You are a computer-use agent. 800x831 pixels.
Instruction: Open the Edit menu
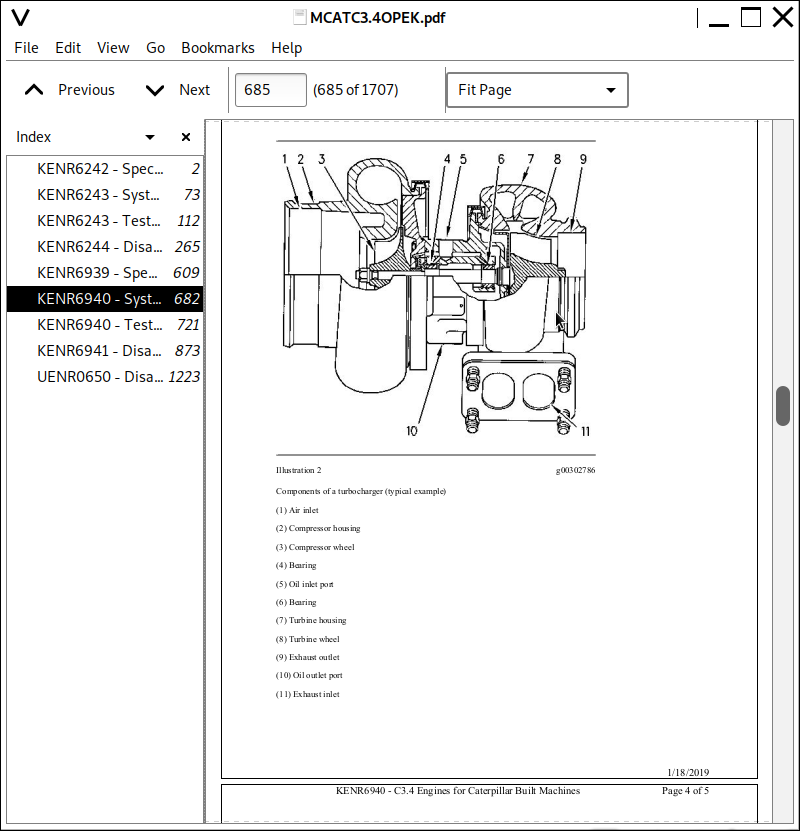pyautogui.click(x=68, y=48)
